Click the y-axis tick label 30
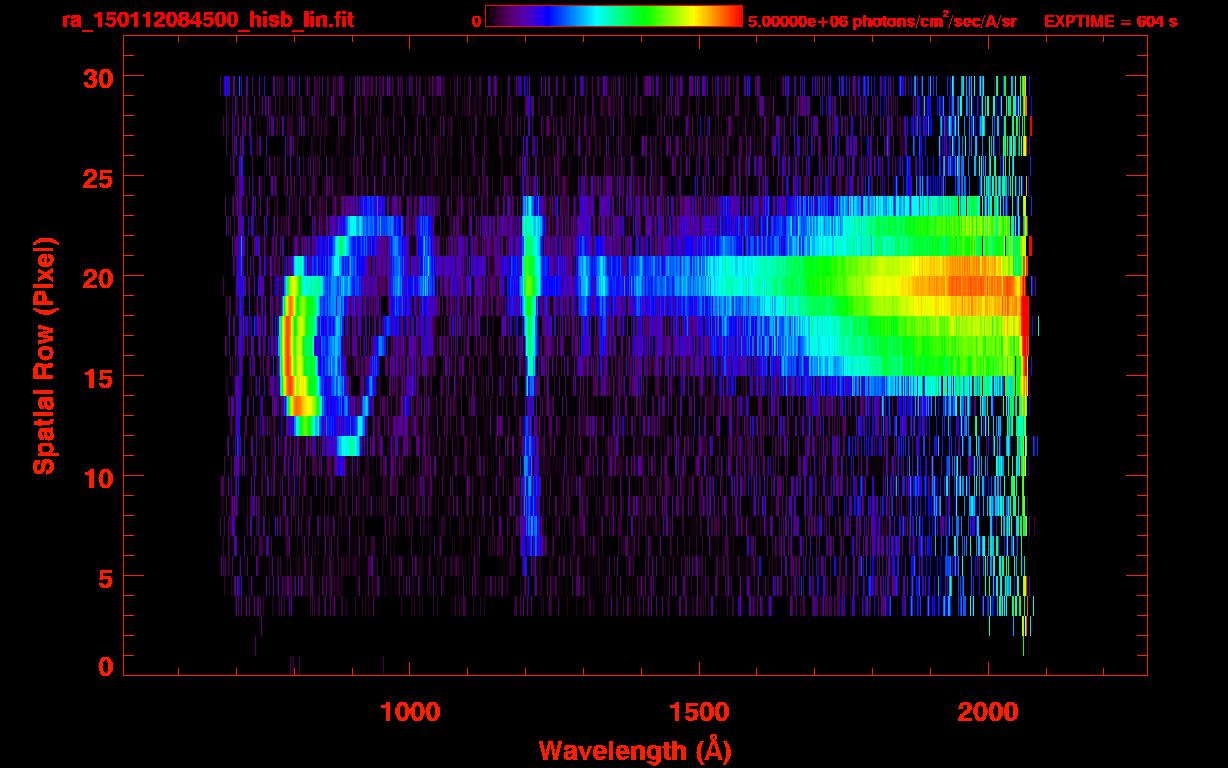The image size is (1228, 768). [97, 77]
